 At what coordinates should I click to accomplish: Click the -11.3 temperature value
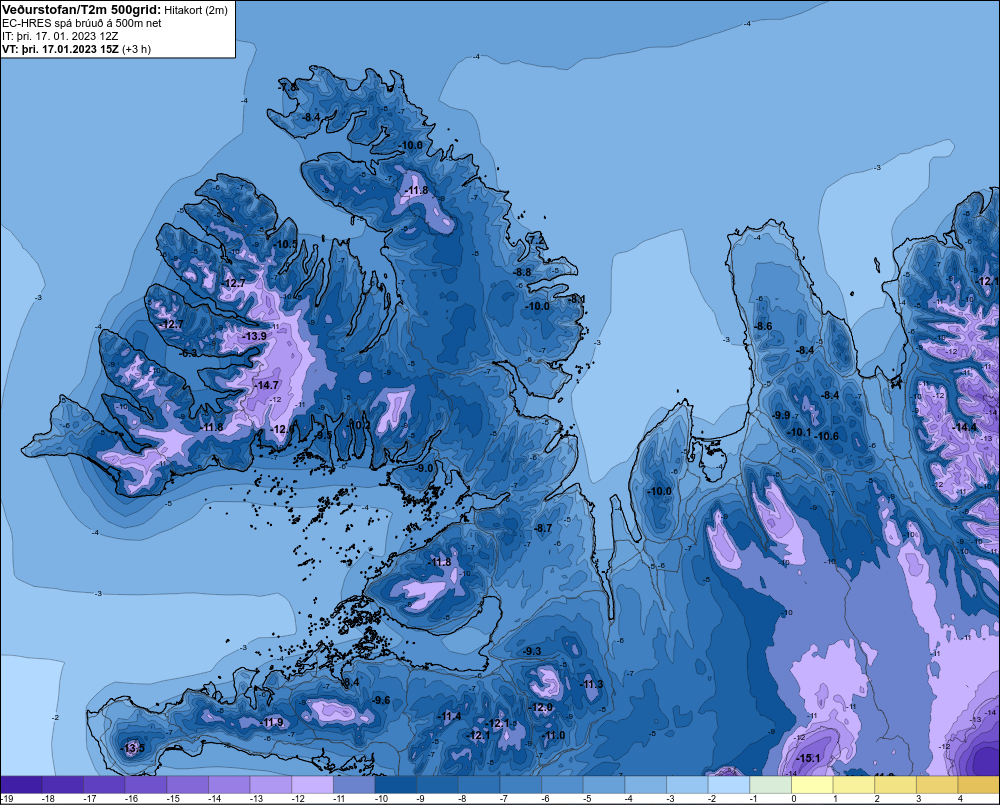pos(591,684)
